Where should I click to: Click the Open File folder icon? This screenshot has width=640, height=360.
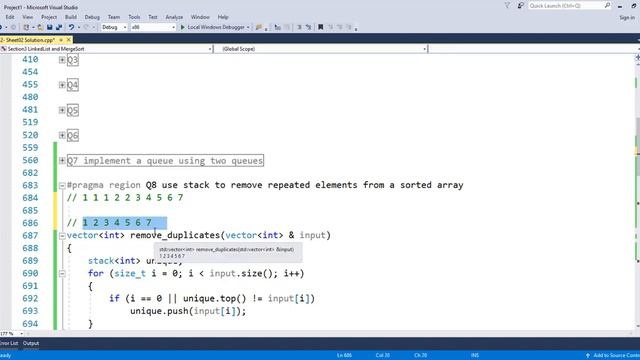pyautogui.click(x=40, y=27)
